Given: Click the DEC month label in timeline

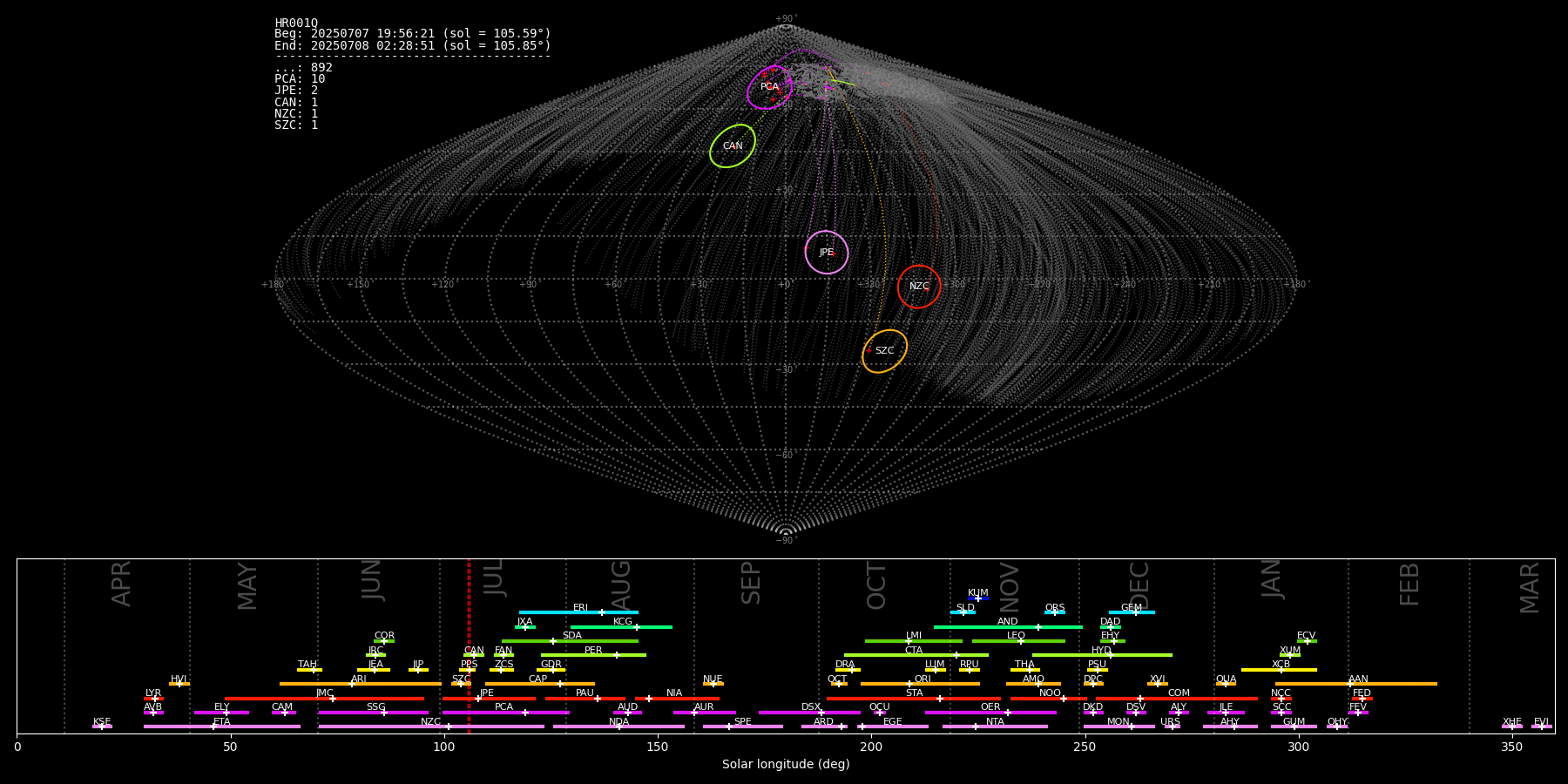Looking at the screenshot, I should point(1139,585).
